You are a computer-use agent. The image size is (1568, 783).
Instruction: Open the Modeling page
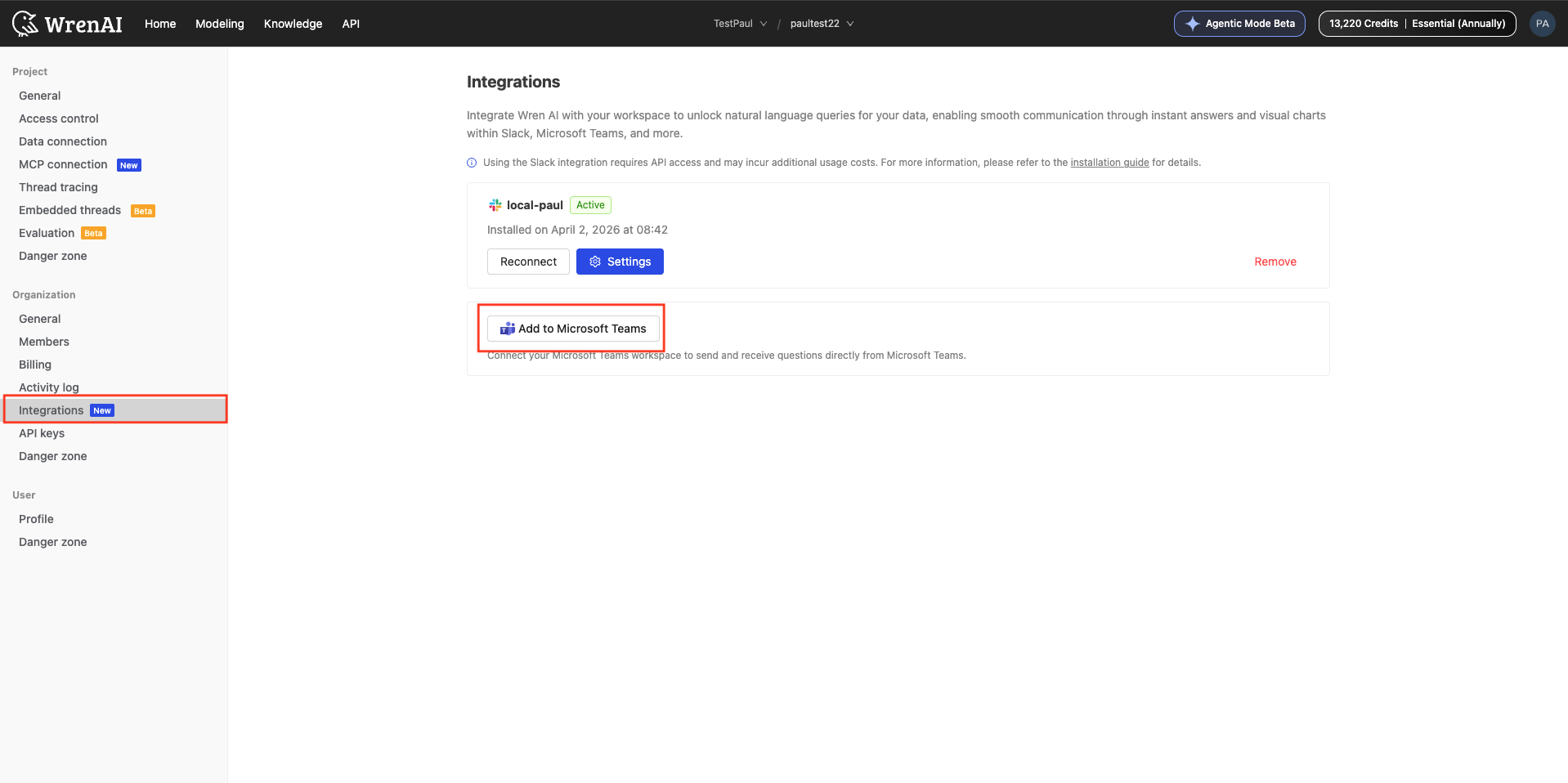pyautogui.click(x=220, y=24)
